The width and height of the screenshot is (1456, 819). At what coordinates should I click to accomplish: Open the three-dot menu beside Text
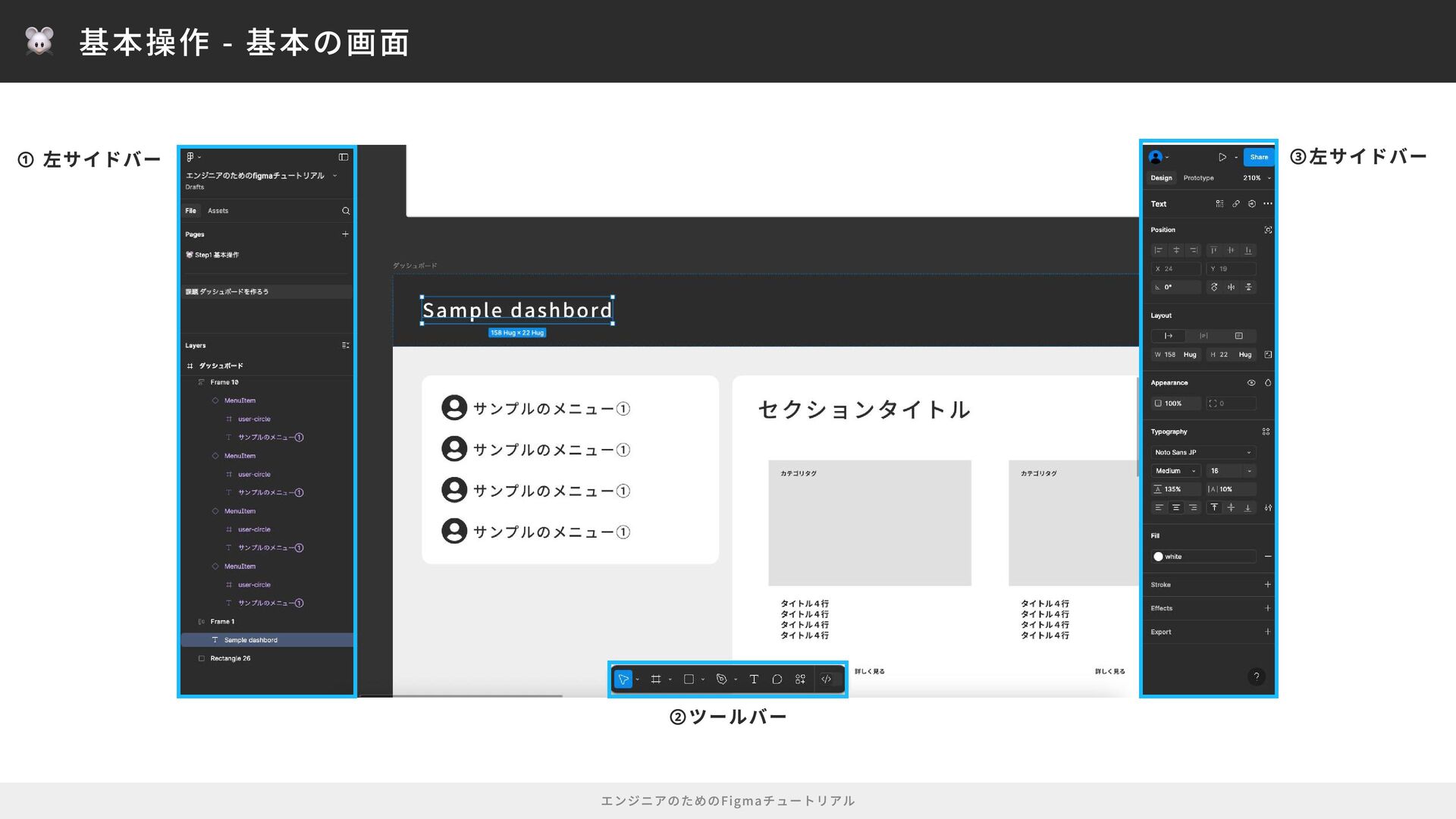[x=1268, y=204]
